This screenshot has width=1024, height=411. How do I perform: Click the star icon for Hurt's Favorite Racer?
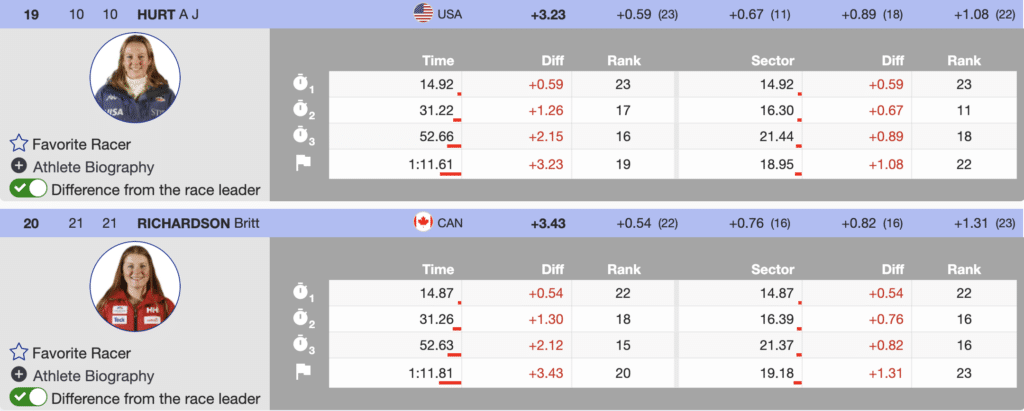pos(18,145)
